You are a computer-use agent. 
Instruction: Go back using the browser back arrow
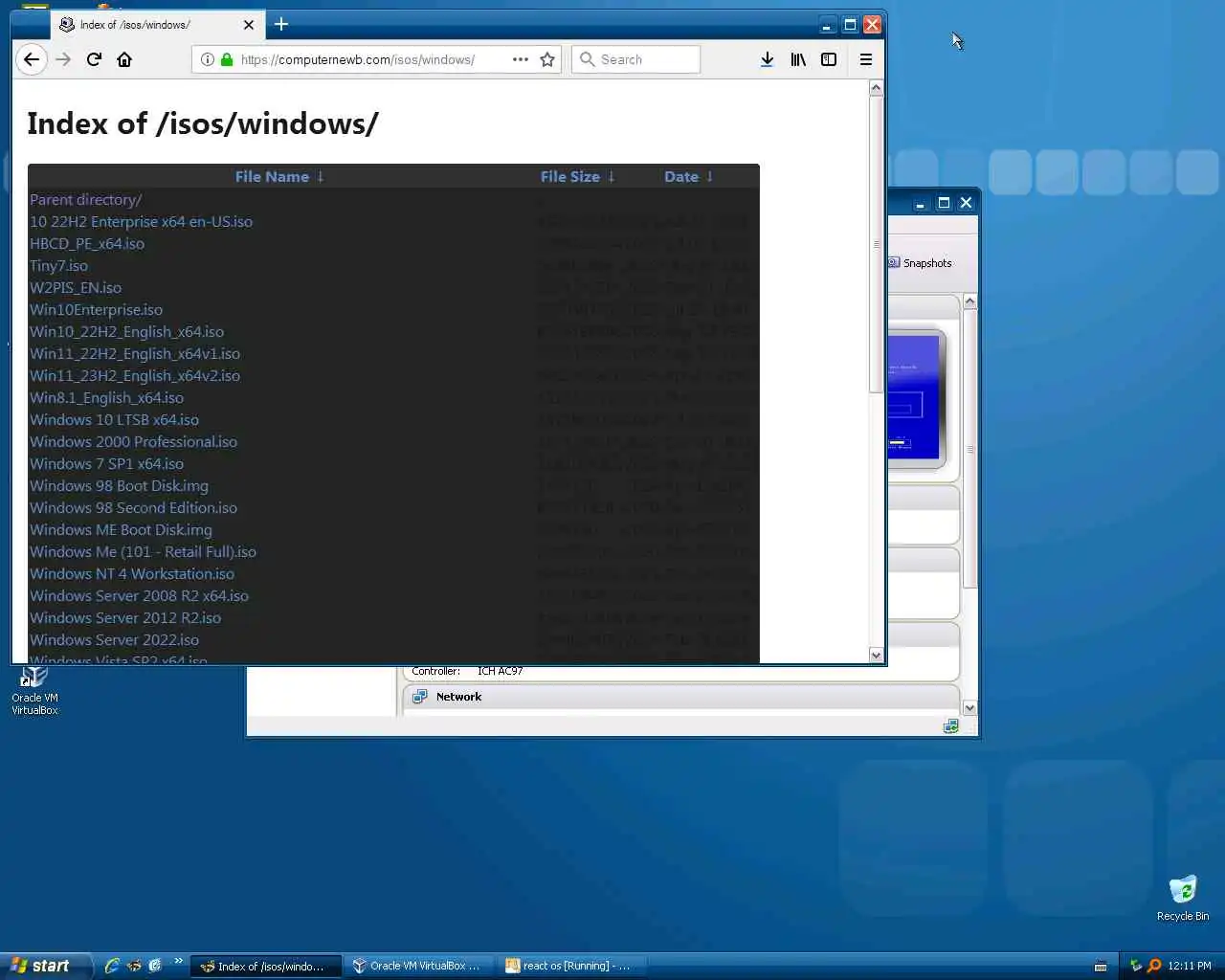pyautogui.click(x=32, y=59)
